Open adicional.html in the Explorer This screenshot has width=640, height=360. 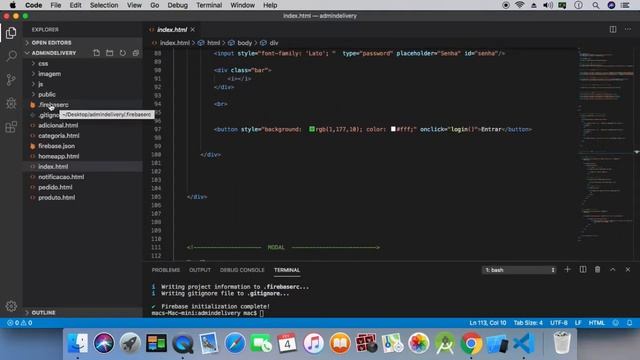point(58,125)
